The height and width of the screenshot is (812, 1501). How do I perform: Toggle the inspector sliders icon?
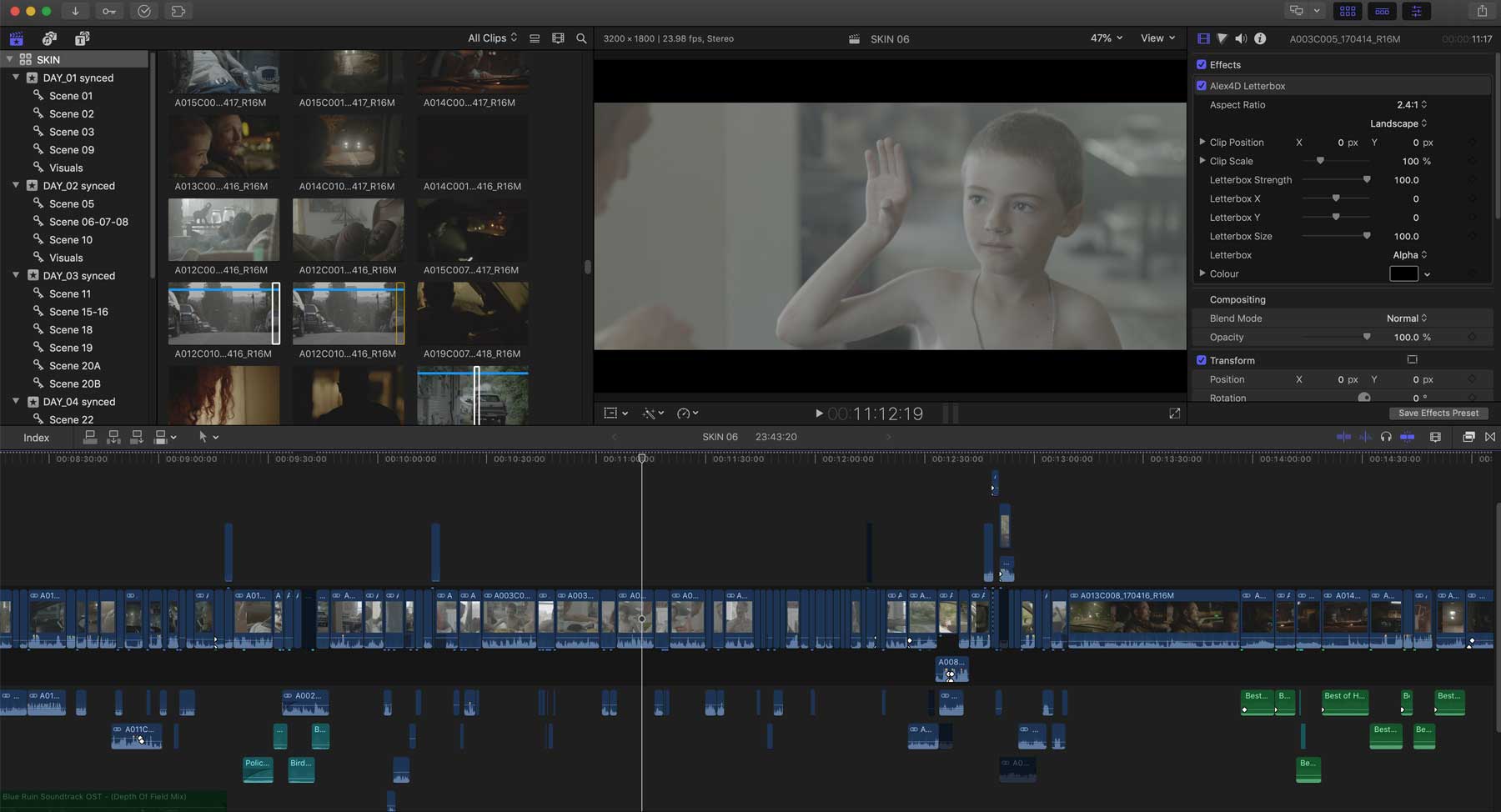click(1416, 11)
